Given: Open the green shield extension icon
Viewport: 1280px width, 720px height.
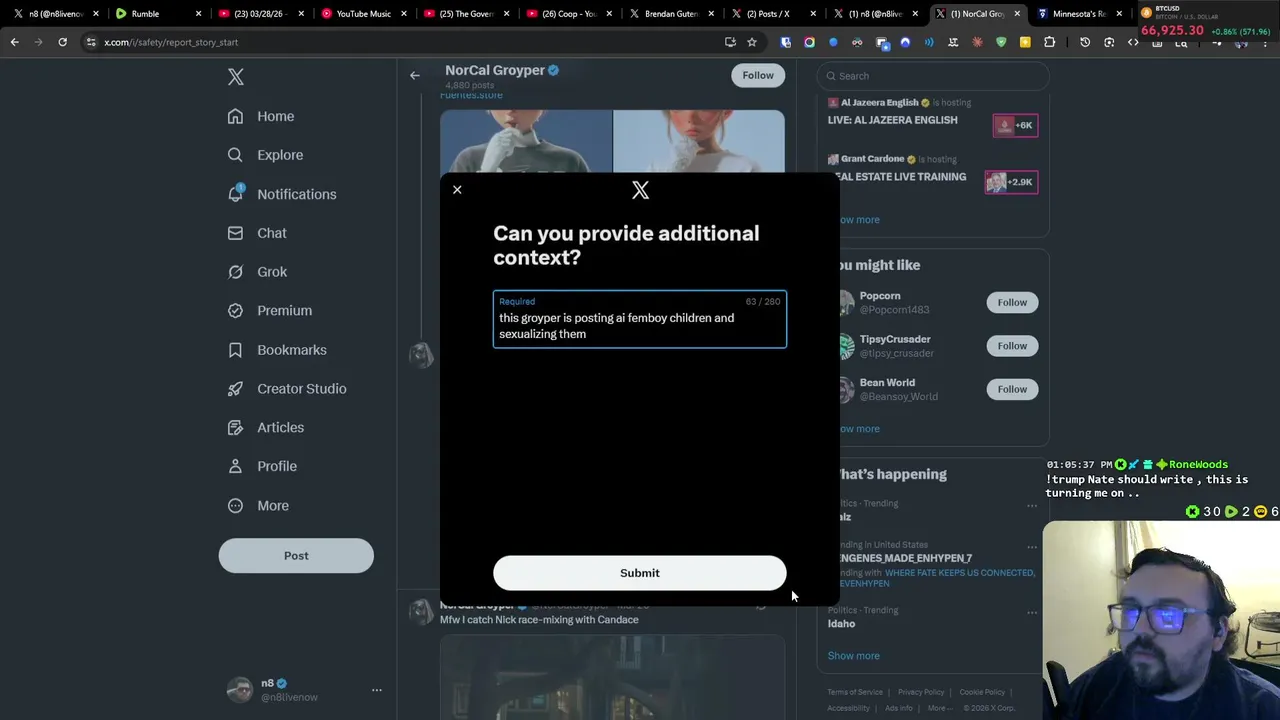Looking at the screenshot, I should 1001,42.
